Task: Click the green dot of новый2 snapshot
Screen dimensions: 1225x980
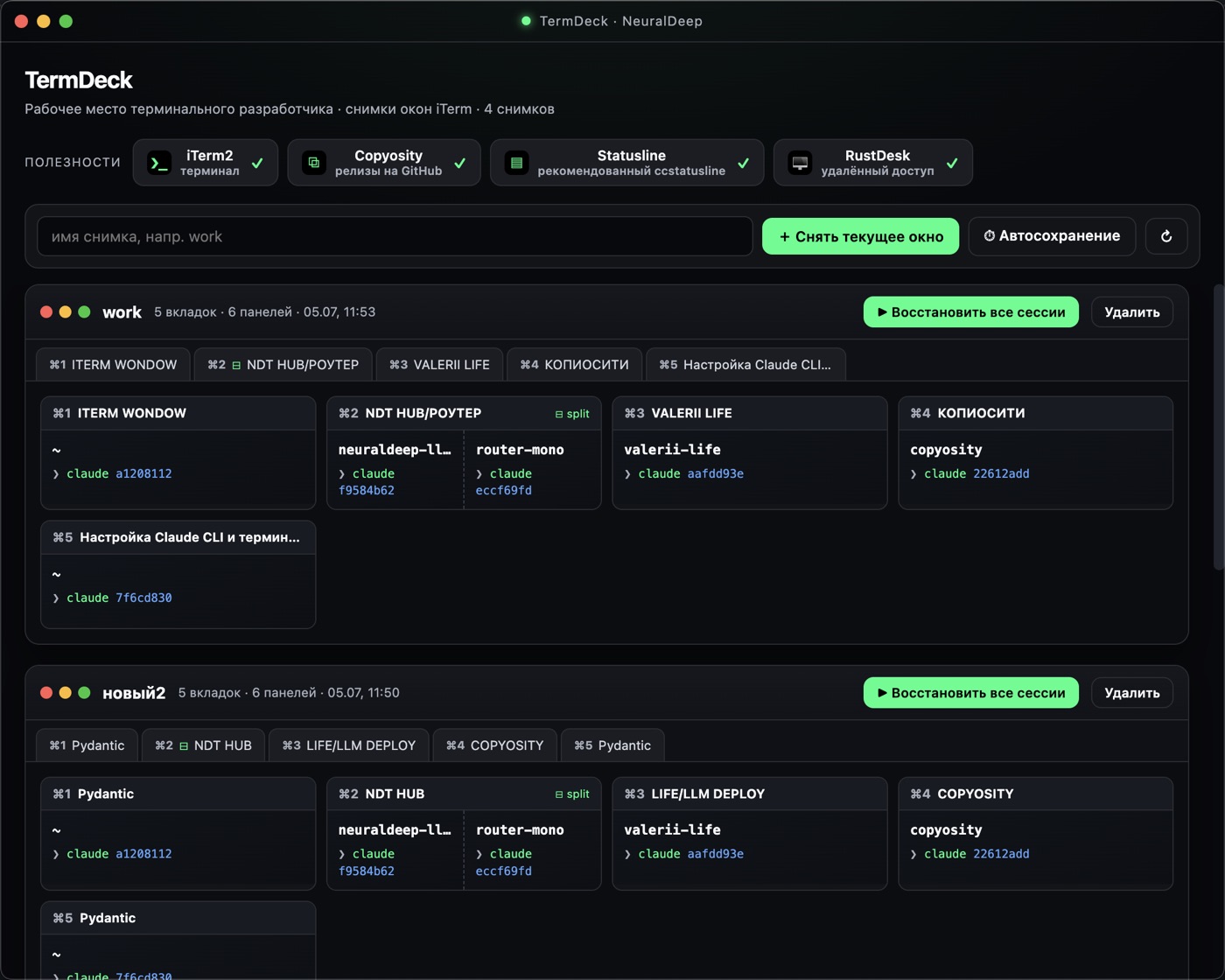Action: click(x=84, y=693)
